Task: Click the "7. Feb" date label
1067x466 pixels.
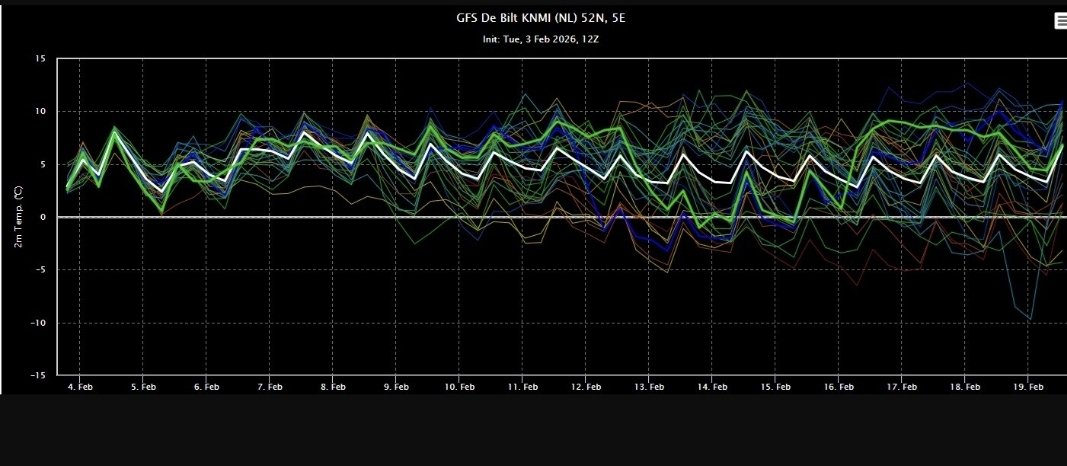Action: click(x=269, y=387)
